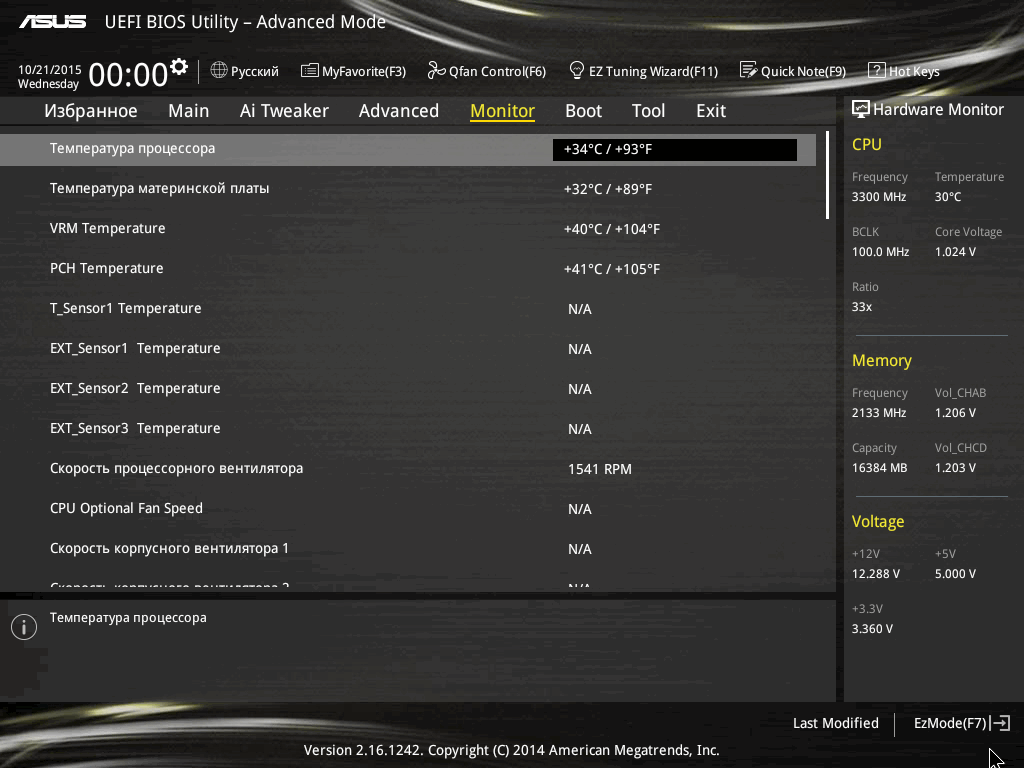The image size is (1024, 768).
Task: Select Скорость корпусного вентилятора 1 row
Action: 408,549
